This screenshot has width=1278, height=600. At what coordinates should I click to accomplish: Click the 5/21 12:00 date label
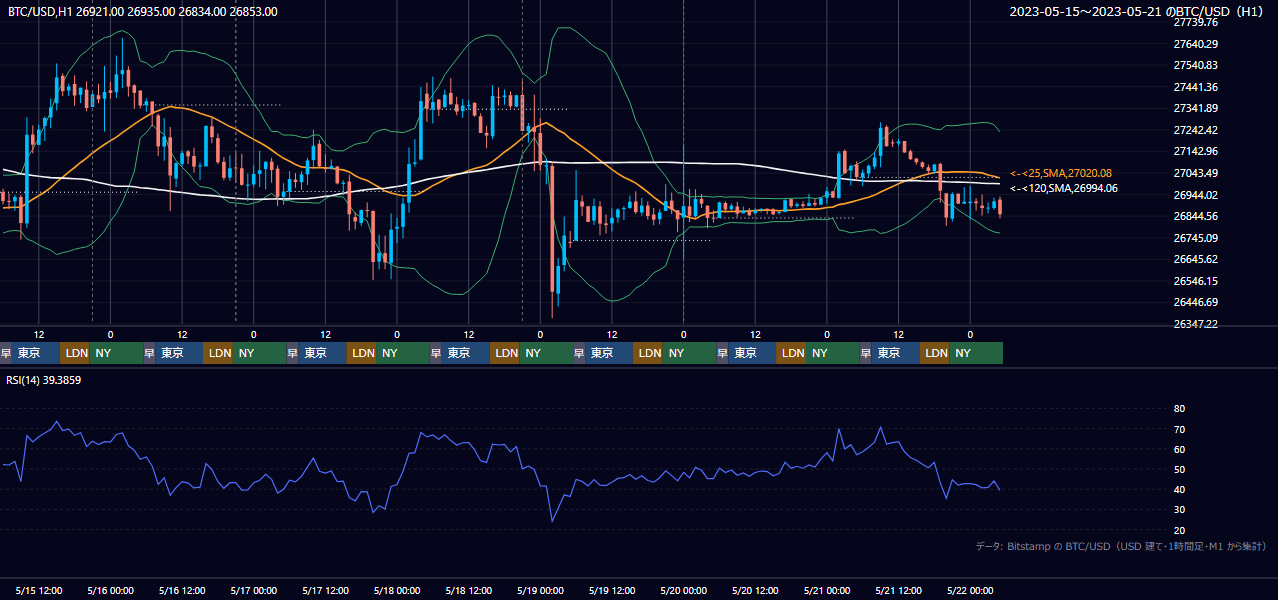point(898,591)
